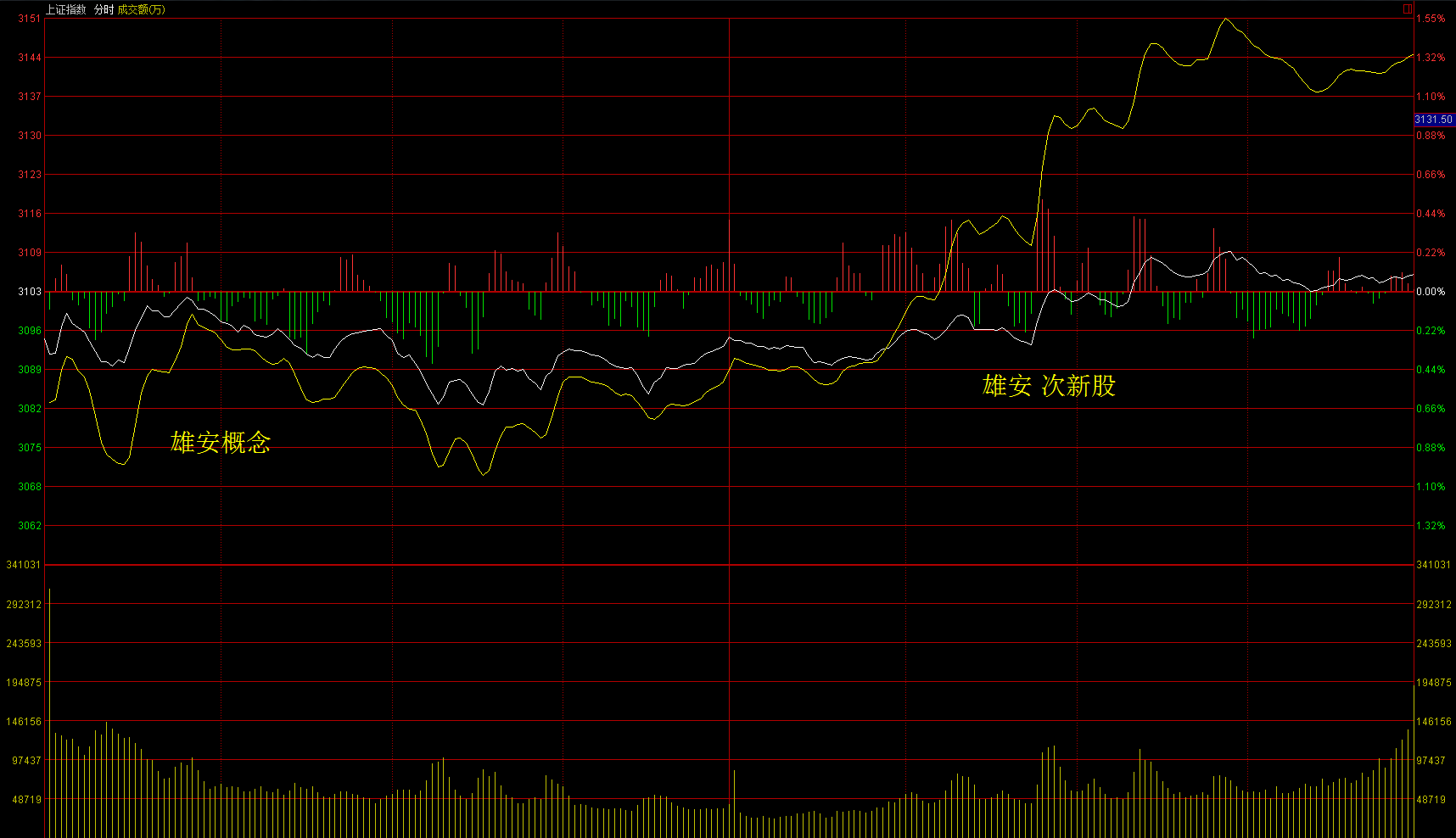Click the red 1.32% upper percent label

point(1431,58)
